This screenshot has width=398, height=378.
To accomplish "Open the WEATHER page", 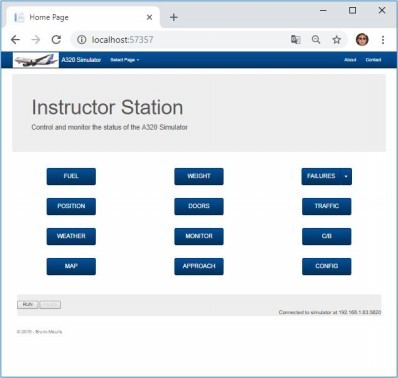I will (71, 236).
